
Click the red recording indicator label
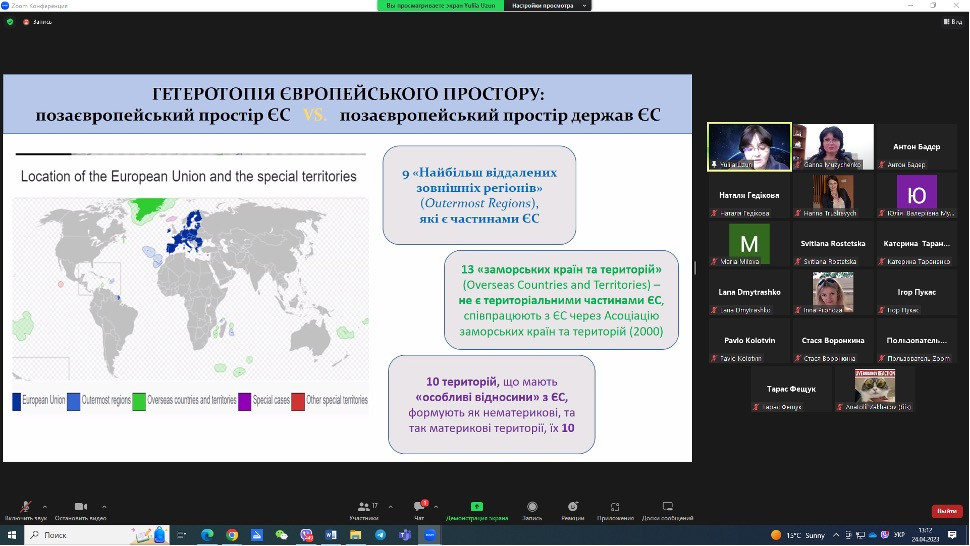(x=38, y=22)
